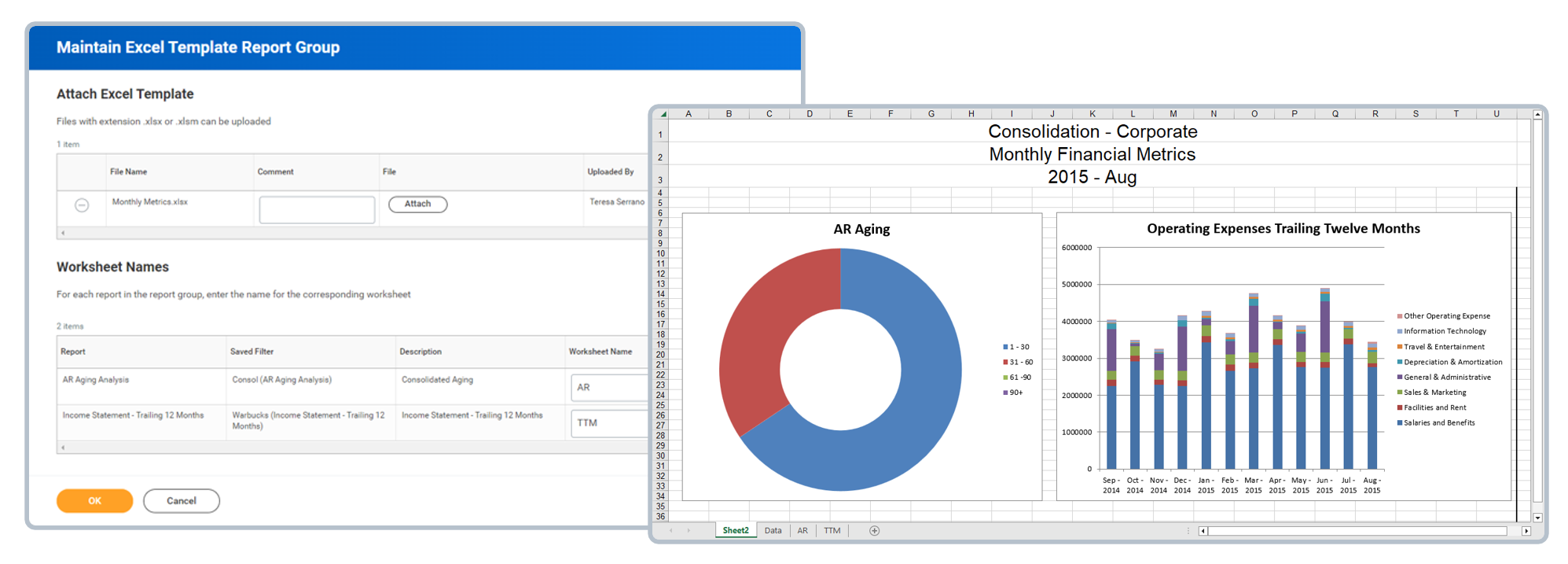Click the 2015 - Aug heading cell
The height and width of the screenshot is (564, 1568).
[x=1092, y=177]
